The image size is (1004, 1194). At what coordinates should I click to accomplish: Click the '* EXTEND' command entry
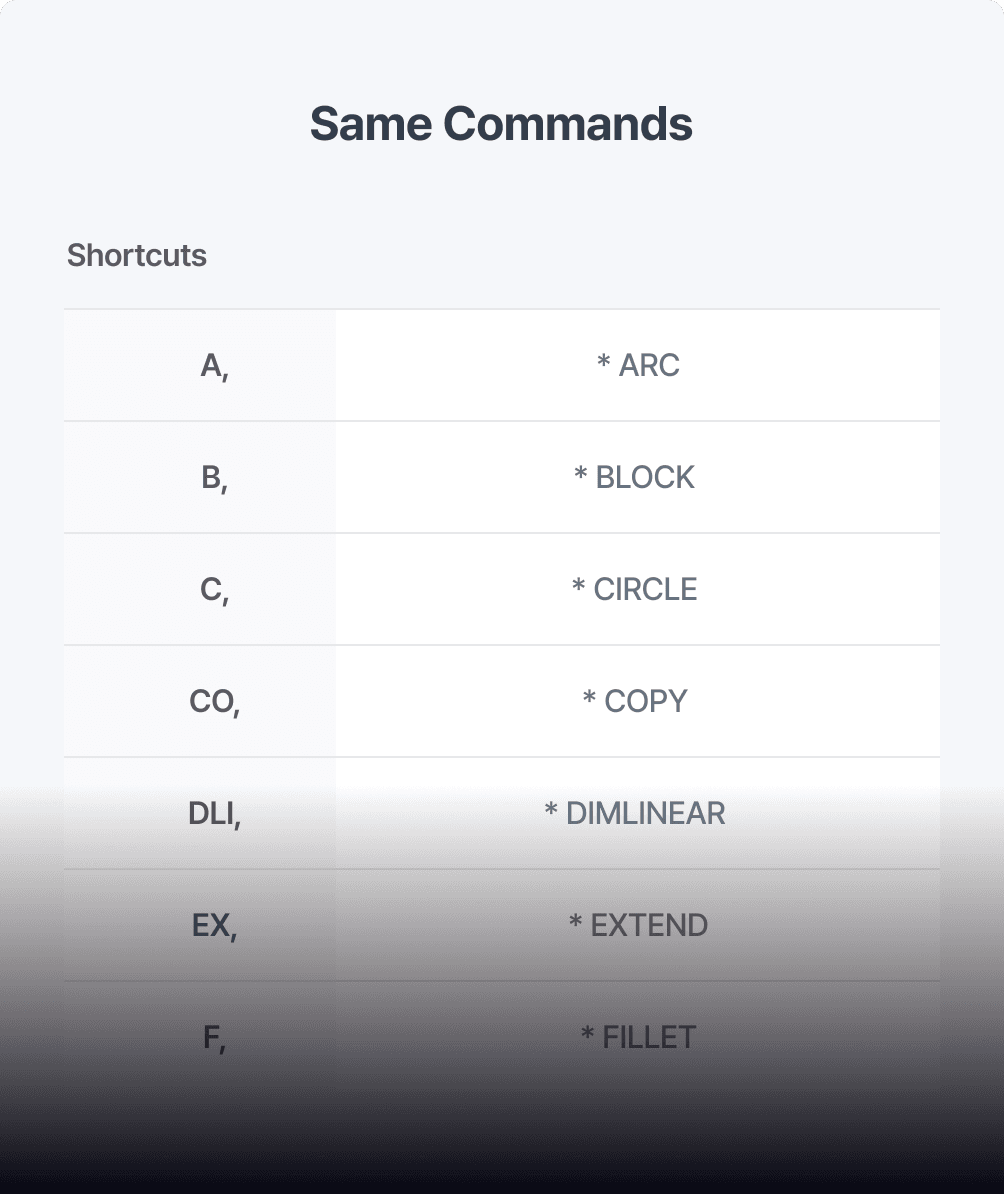tap(638, 925)
